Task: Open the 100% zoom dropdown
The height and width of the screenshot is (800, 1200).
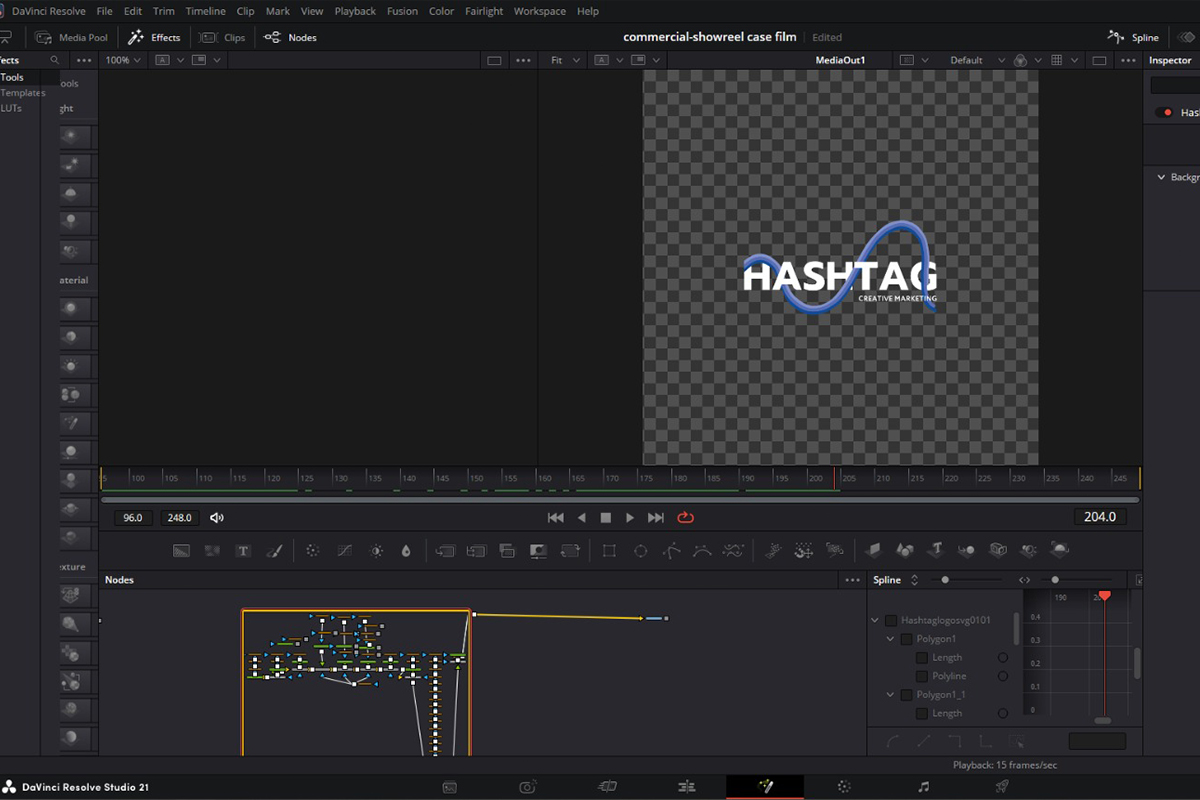Action: [x=123, y=61]
